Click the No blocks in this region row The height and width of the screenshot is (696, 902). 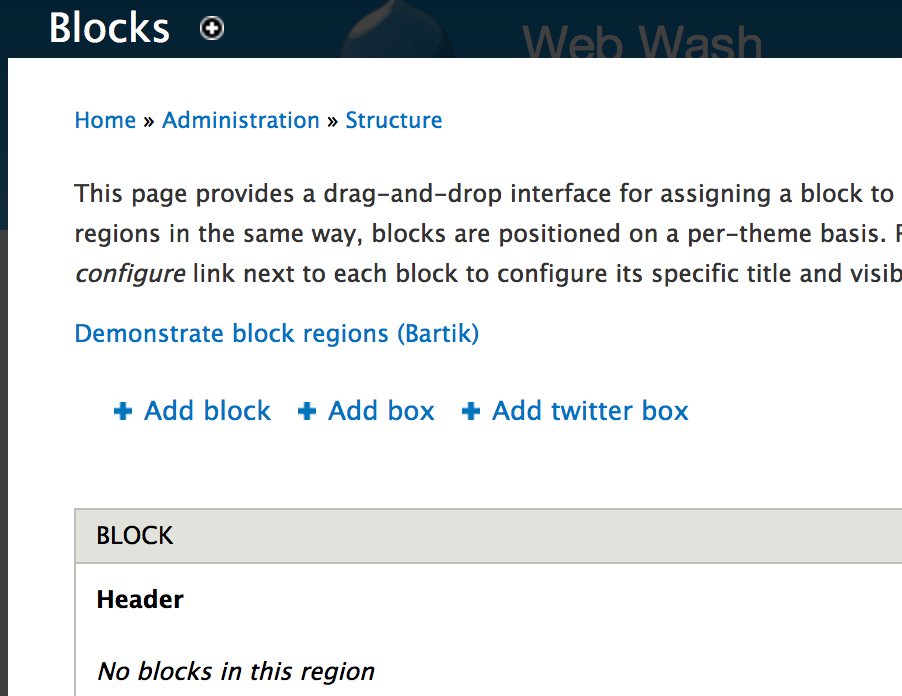point(235,671)
